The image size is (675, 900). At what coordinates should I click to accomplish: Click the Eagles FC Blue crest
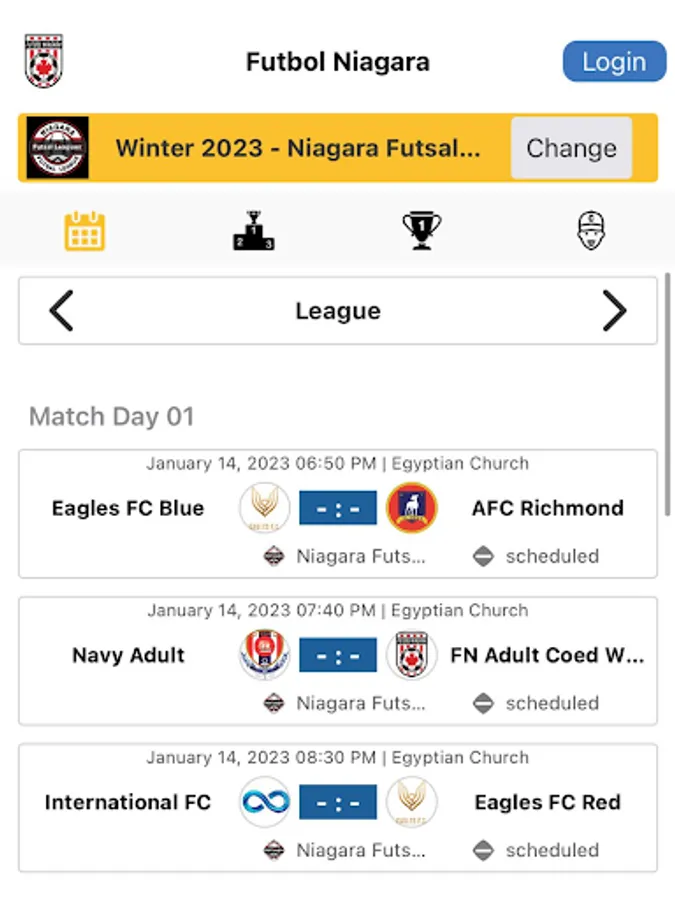click(x=265, y=508)
